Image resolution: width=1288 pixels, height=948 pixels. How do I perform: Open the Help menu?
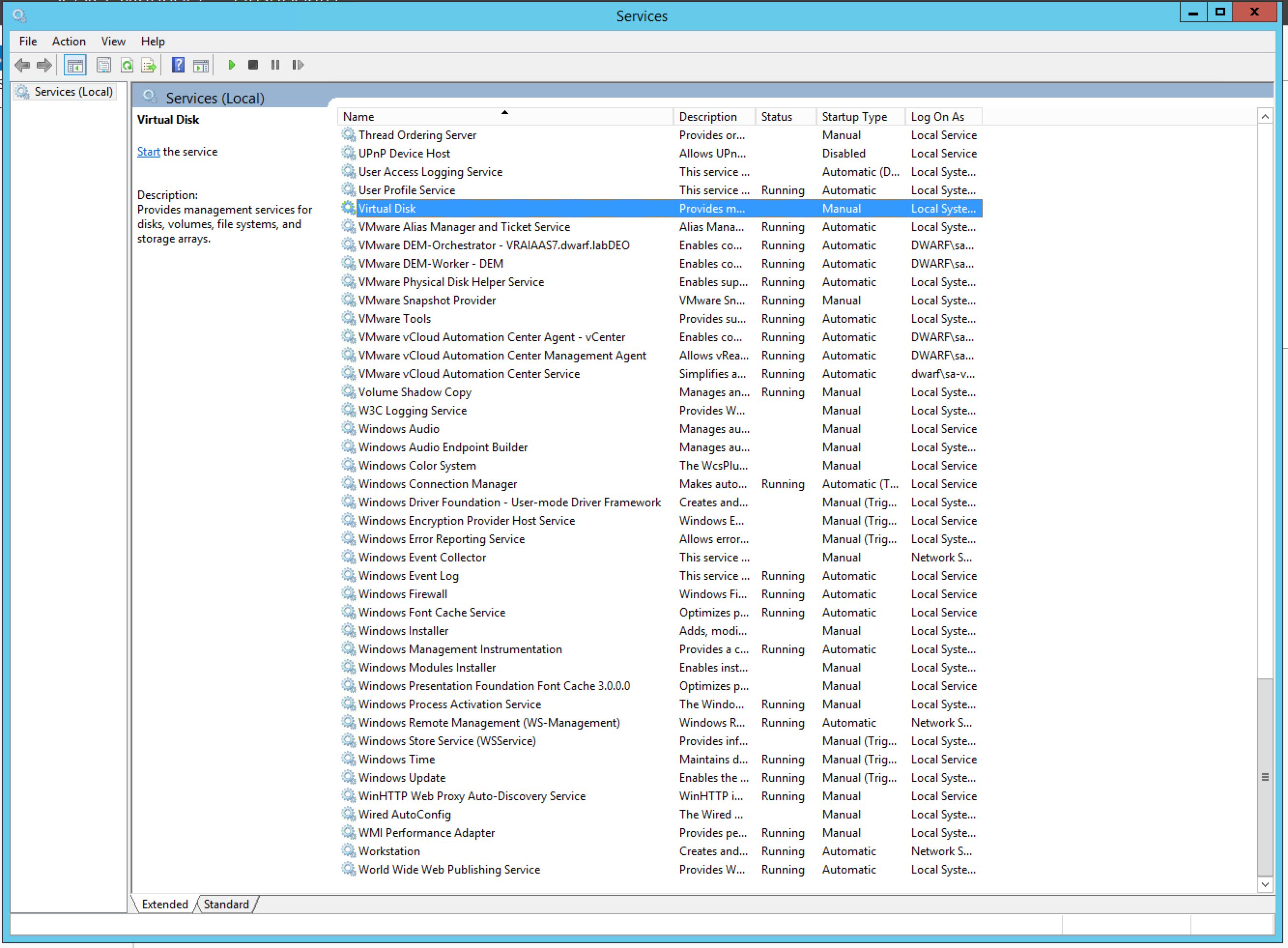tap(153, 42)
